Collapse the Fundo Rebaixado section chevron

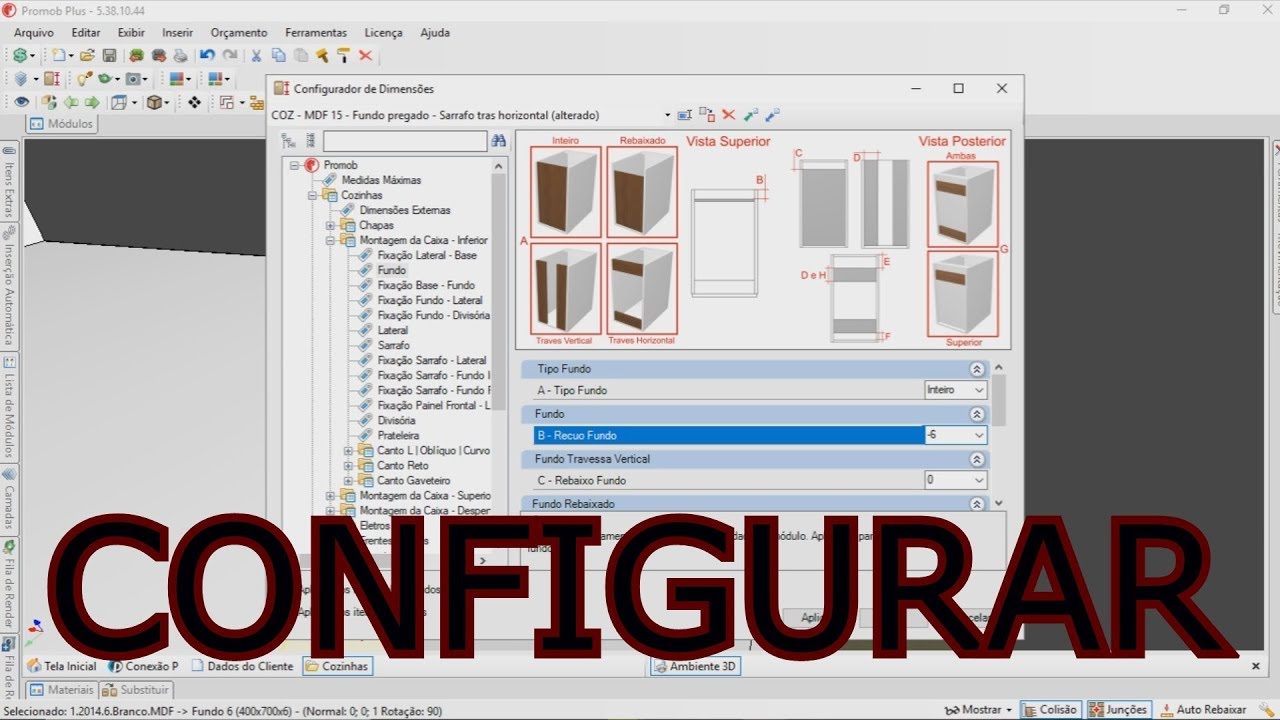pos(977,504)
